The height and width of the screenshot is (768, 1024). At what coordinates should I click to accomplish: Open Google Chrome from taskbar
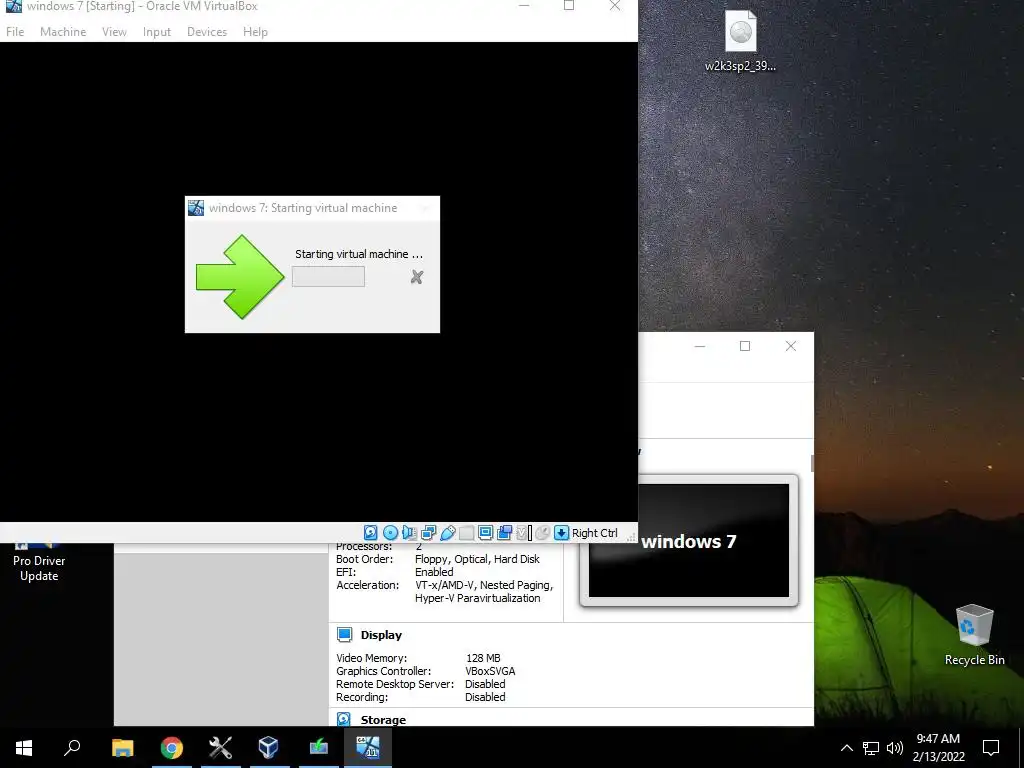pos(172,748)
